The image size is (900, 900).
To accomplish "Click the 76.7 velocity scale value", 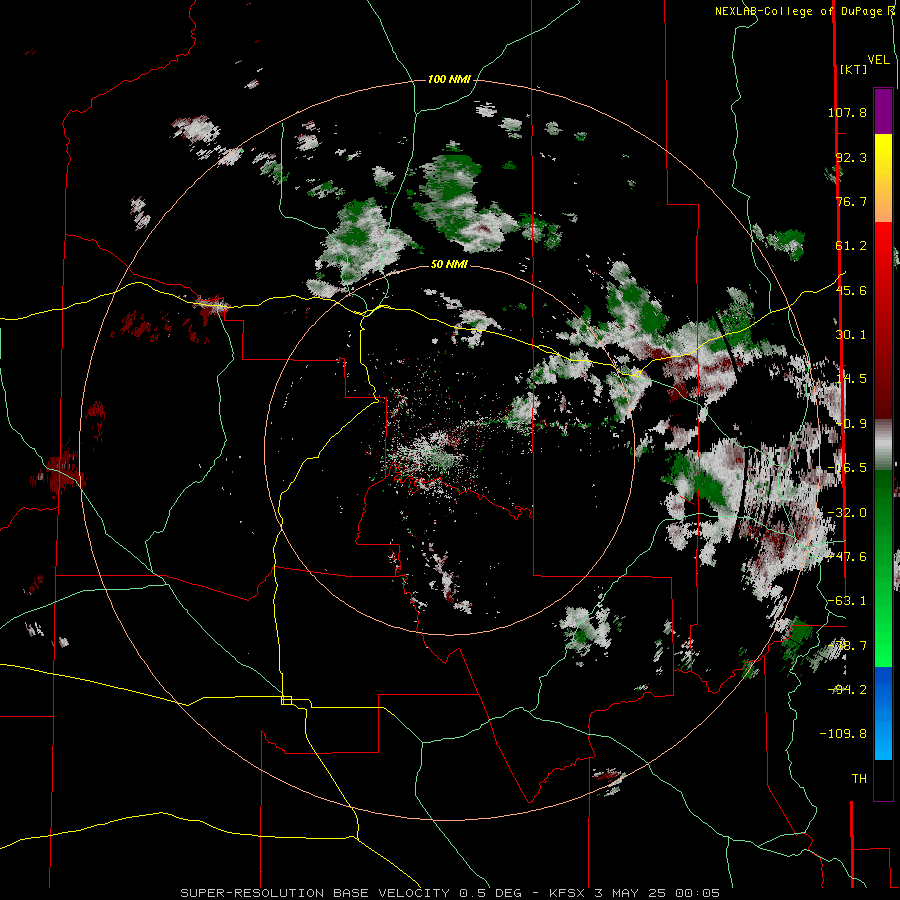I will tap(851, 201).
